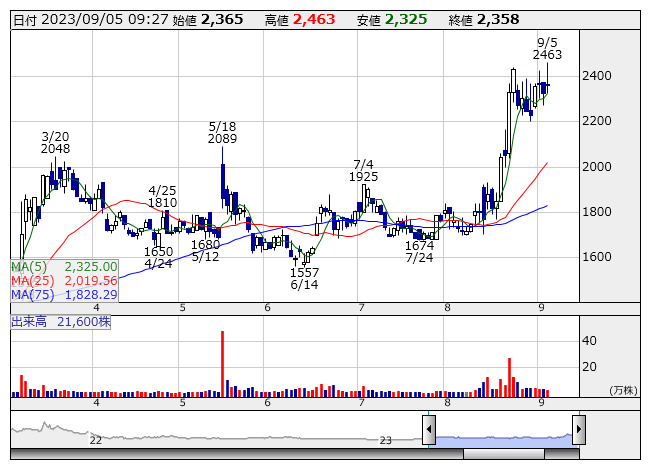Click the 1557 6/14 low annotation
653x470 pixels.
coord(304,279)
